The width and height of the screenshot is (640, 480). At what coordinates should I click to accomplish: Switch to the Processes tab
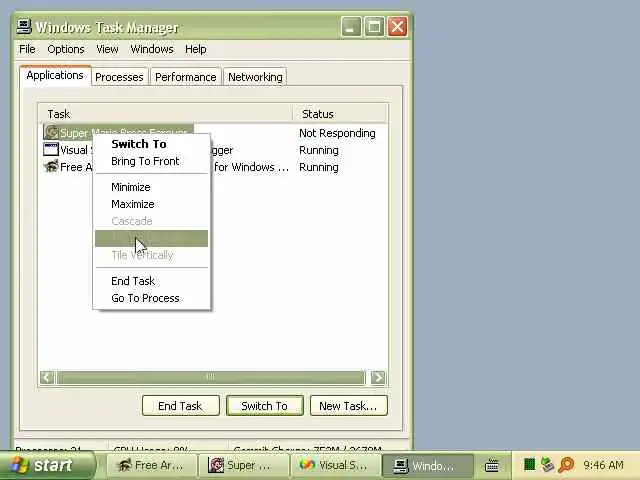[119, 77]
